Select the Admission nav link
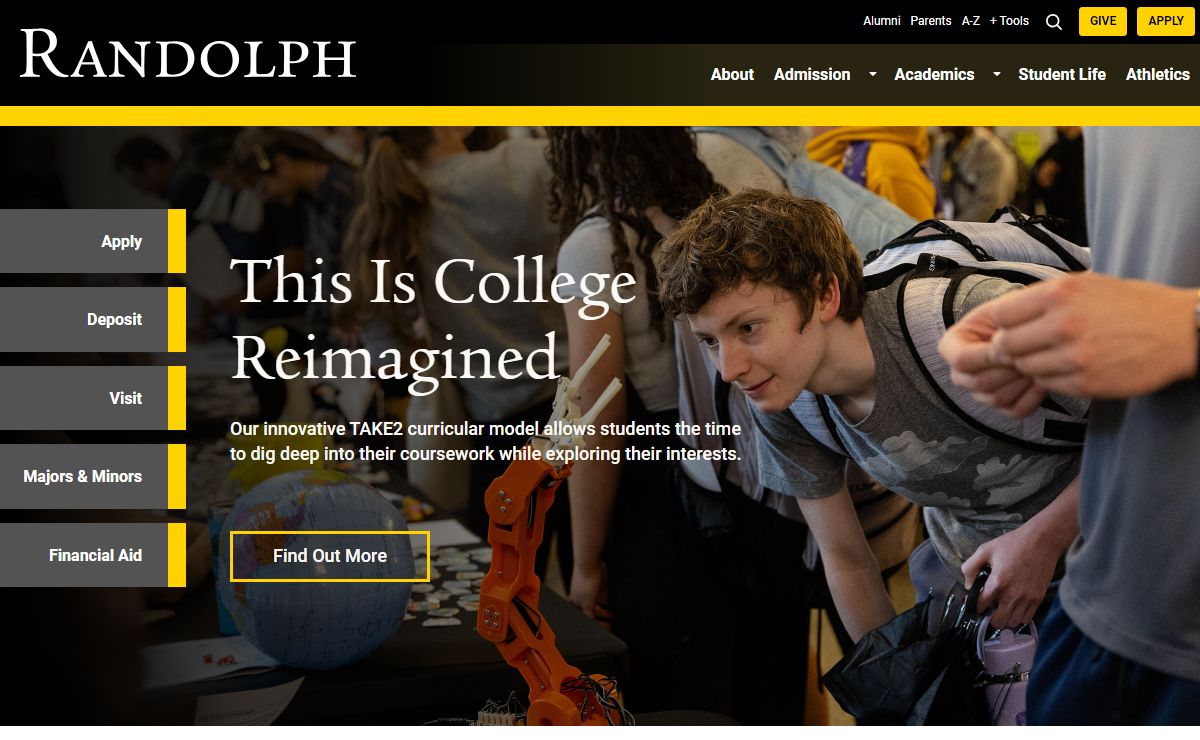This screenshot has width=1200, height=740. tap(812, 74)
